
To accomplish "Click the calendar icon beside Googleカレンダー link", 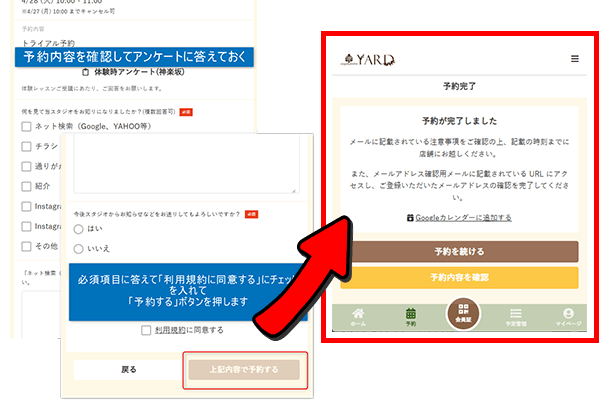I will [x=410, y=218].
